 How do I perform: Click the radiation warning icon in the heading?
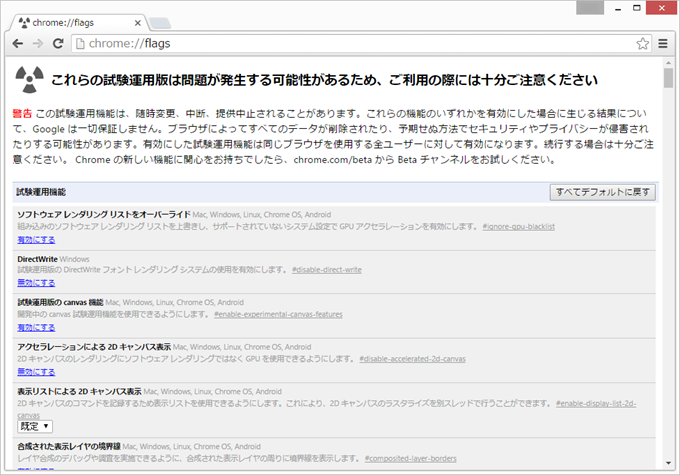(x=29, y=79)
